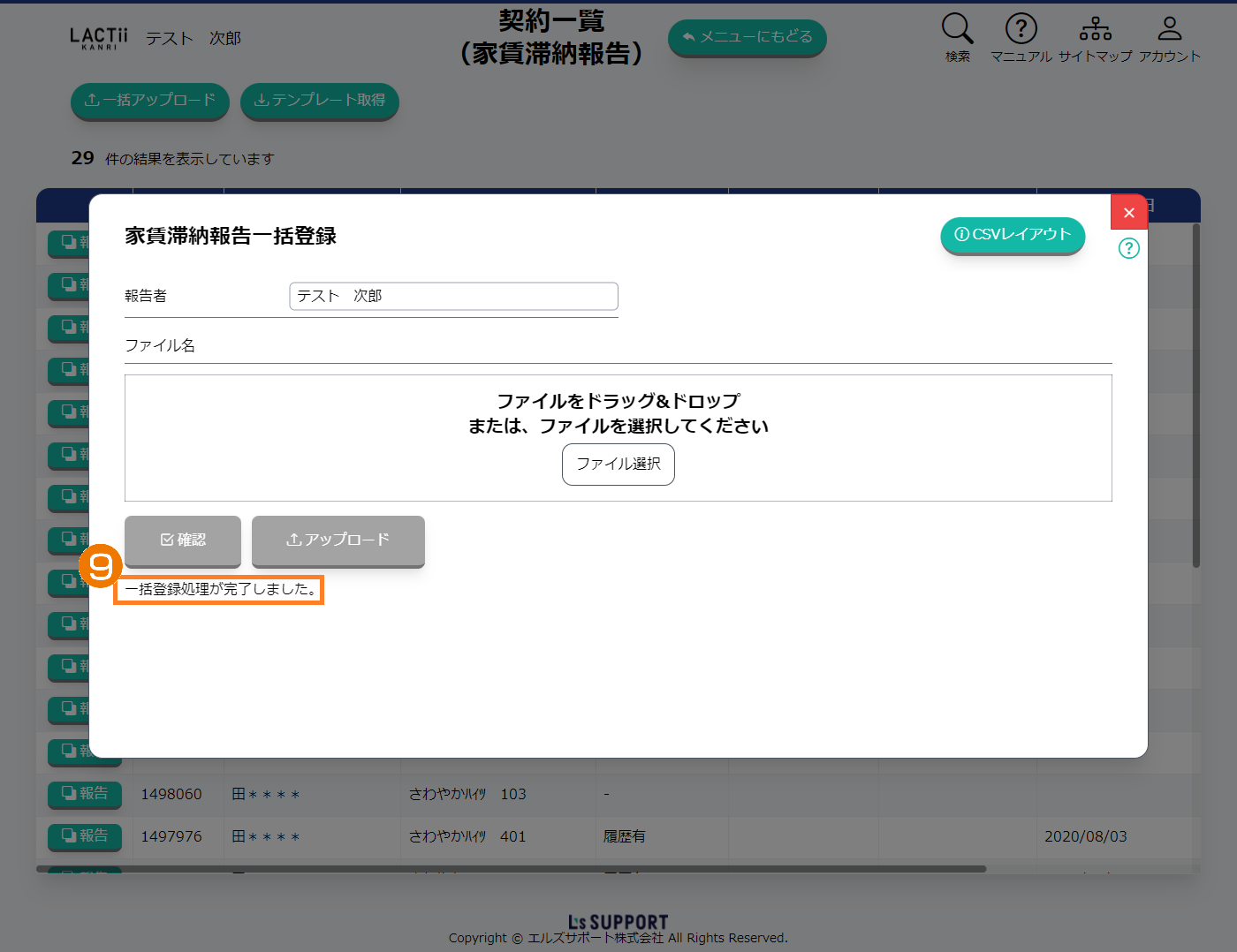Click the 確認 button
The height and width of the screenshot is (952, 1237).
pos(183,540)
